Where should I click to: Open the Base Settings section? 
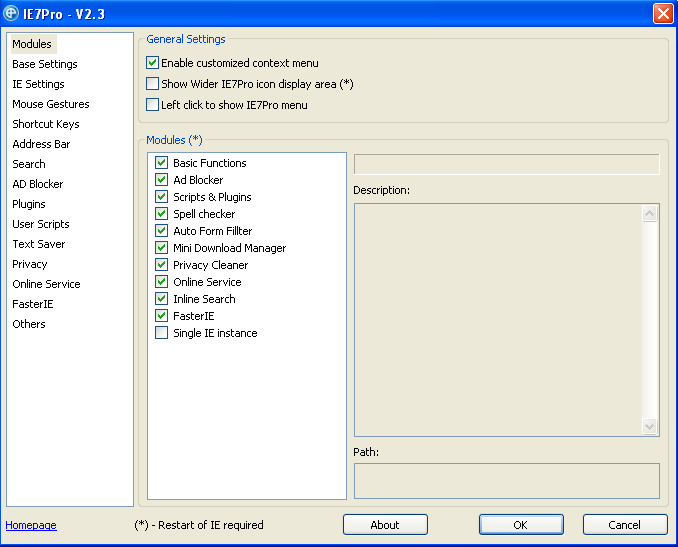pyautogui.click(x=45, y=64)
